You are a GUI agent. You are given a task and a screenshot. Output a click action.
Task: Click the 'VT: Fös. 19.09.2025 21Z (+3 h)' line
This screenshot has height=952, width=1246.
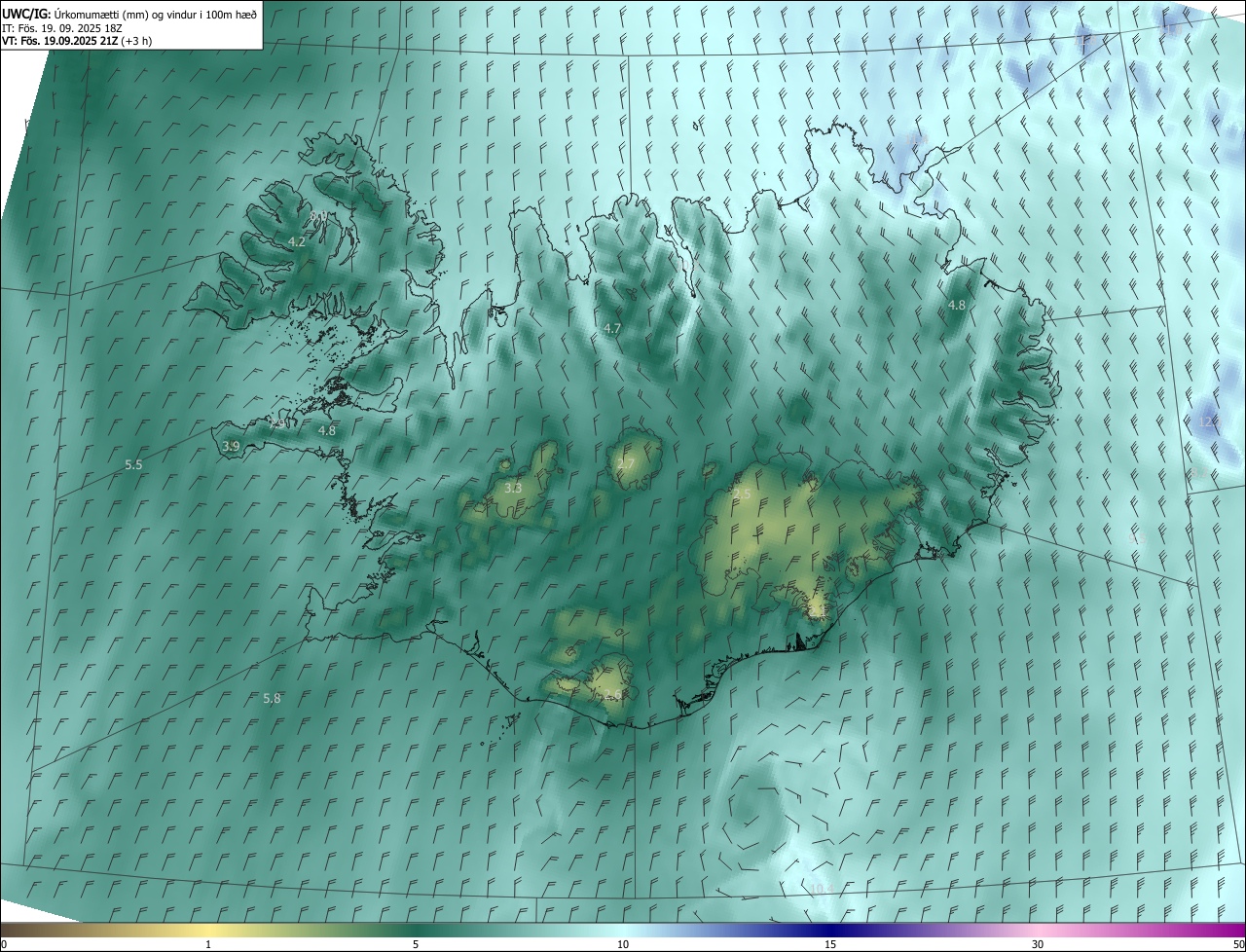pyautogui.click(x=77, y=41)
